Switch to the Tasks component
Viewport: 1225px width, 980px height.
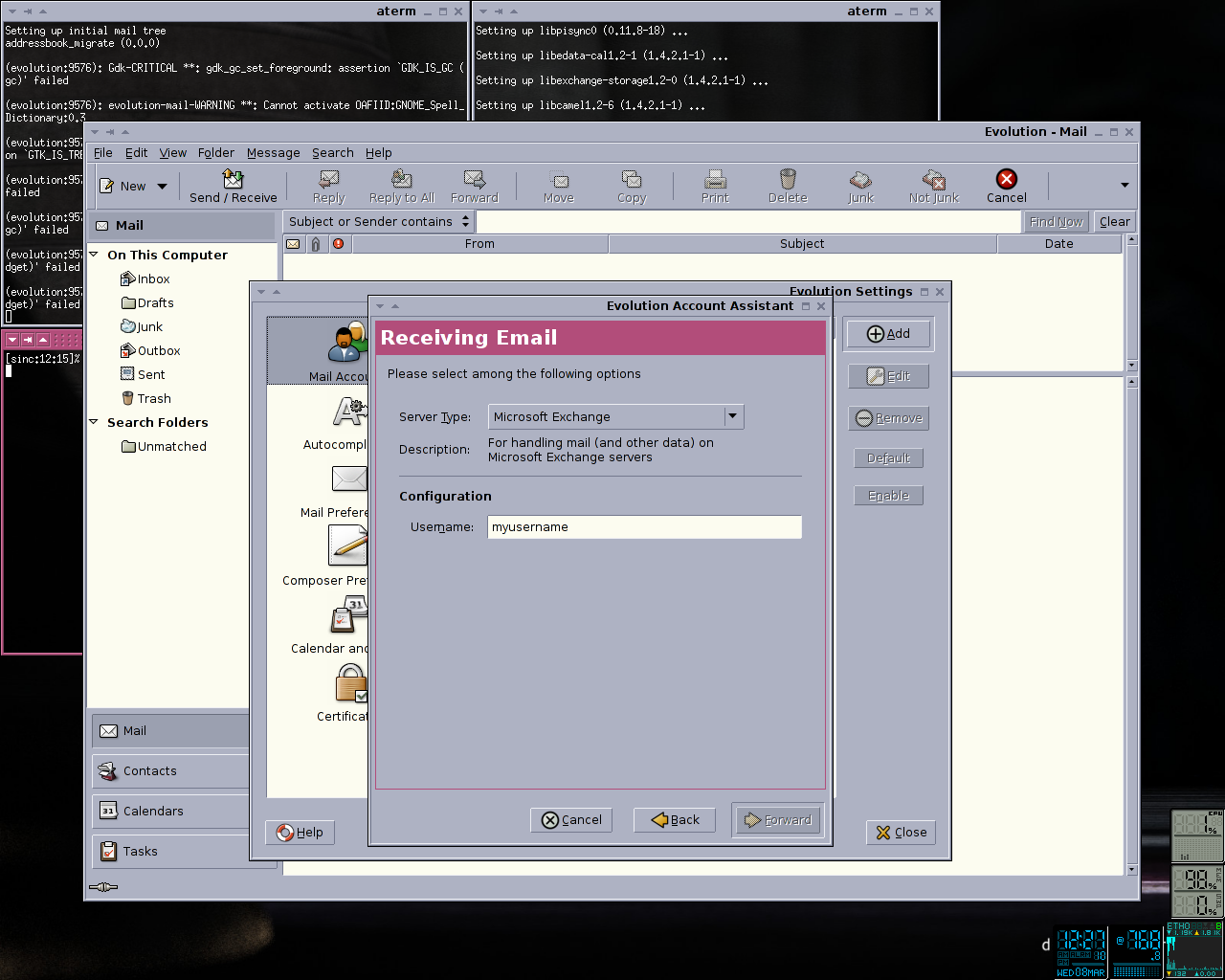point(170,852)
